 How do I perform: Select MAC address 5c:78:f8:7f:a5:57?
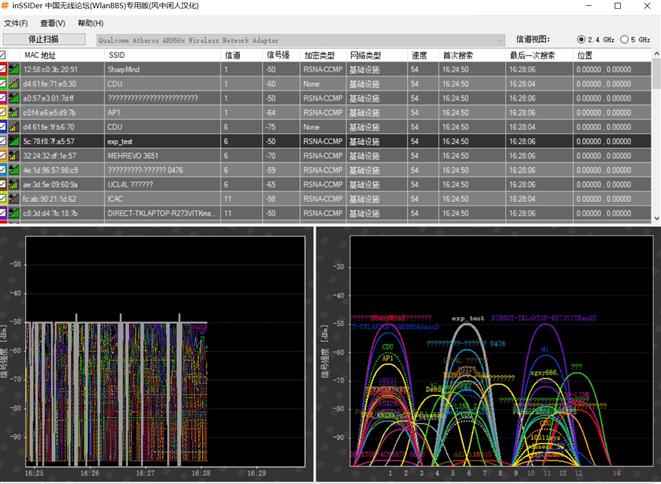49,141
